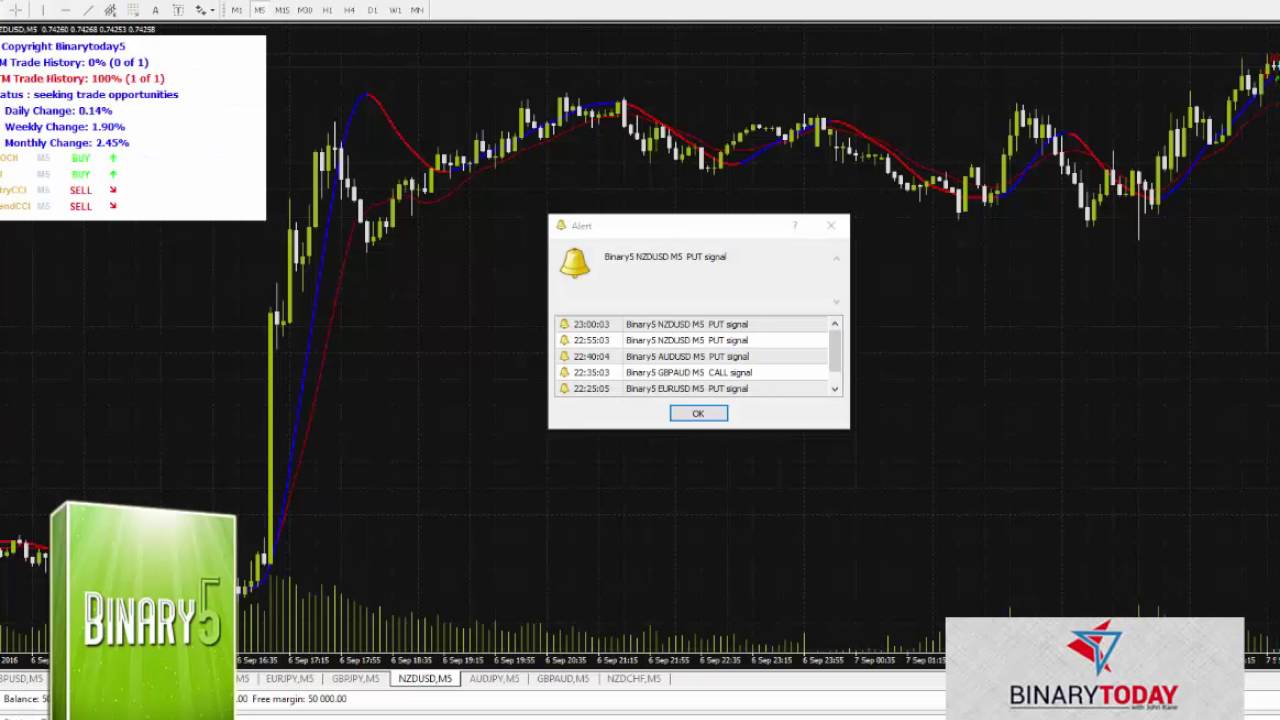
Task: Click the Free margin 50 000.00 value
Action: (299, 699)
